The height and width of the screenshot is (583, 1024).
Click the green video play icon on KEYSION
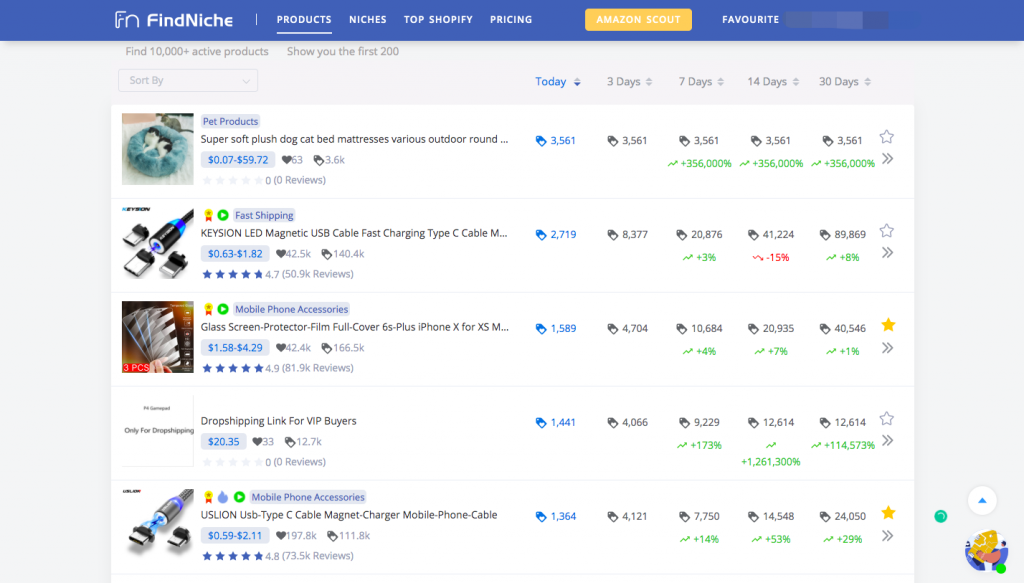tap(223, 215)
